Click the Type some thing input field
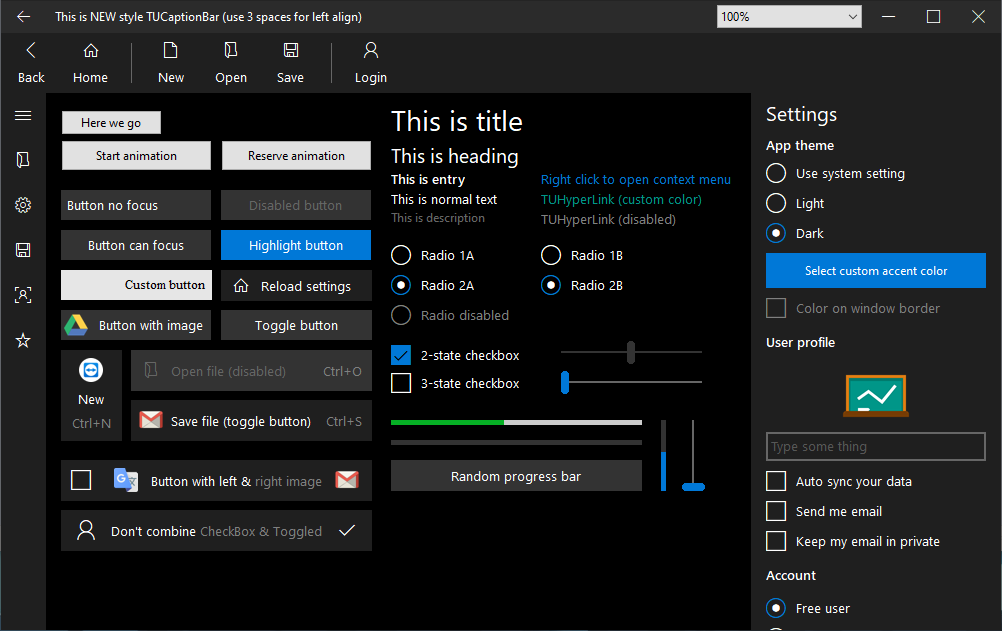 [x=875, y=446]
